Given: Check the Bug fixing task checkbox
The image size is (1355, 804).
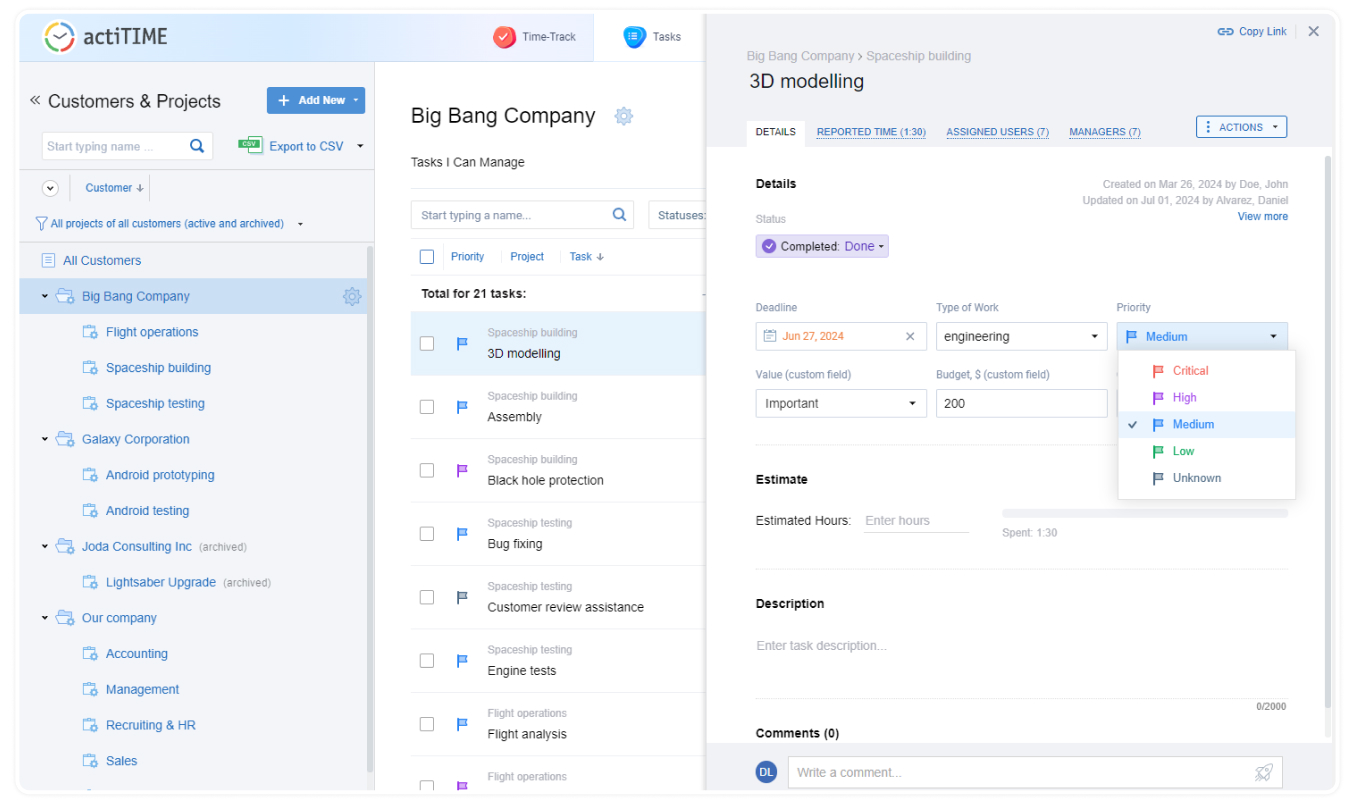Looking at the screenshot, I should [427, 534].
